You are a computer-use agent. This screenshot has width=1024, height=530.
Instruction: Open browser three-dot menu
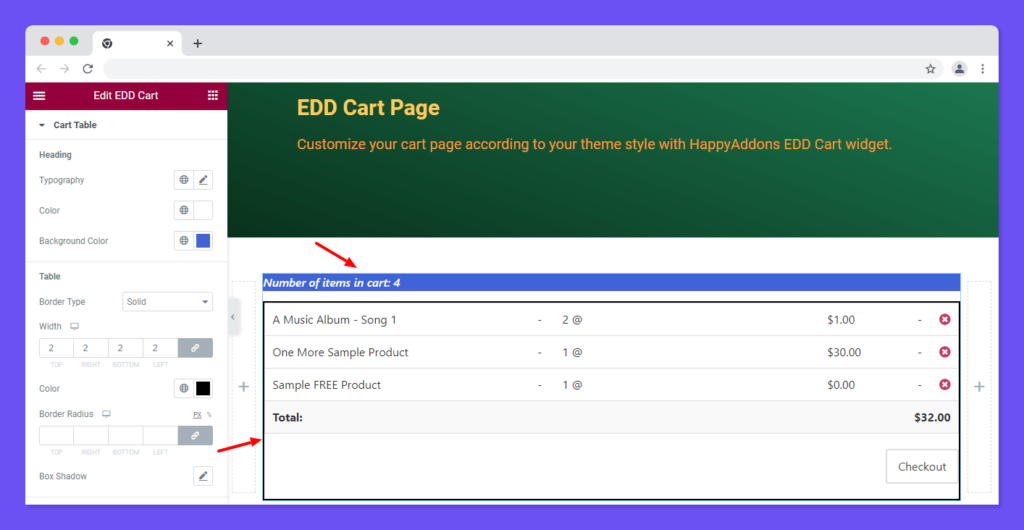pyautogui.click(x=983, y=69)
